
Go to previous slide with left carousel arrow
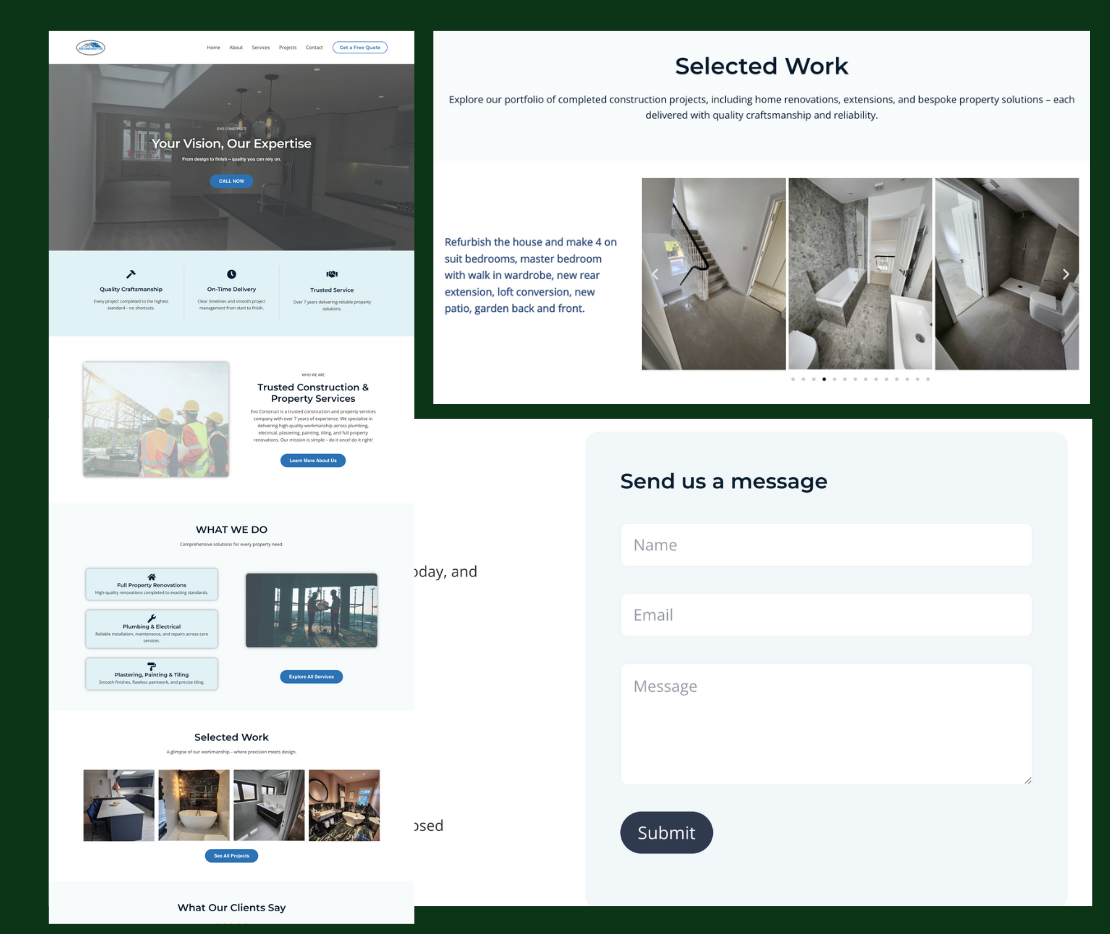655,274
